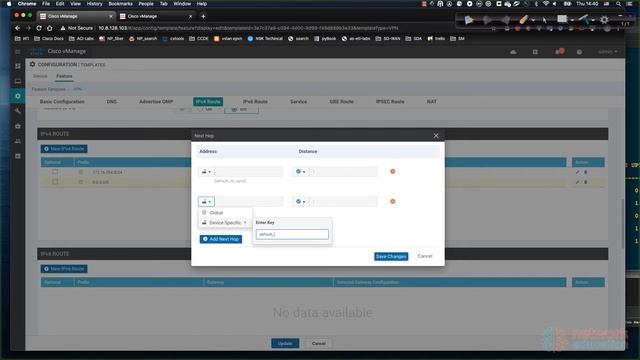The width and height of the screenshot is (640, 360).
Task: Open the Apple menu
Action: (9, 4)
